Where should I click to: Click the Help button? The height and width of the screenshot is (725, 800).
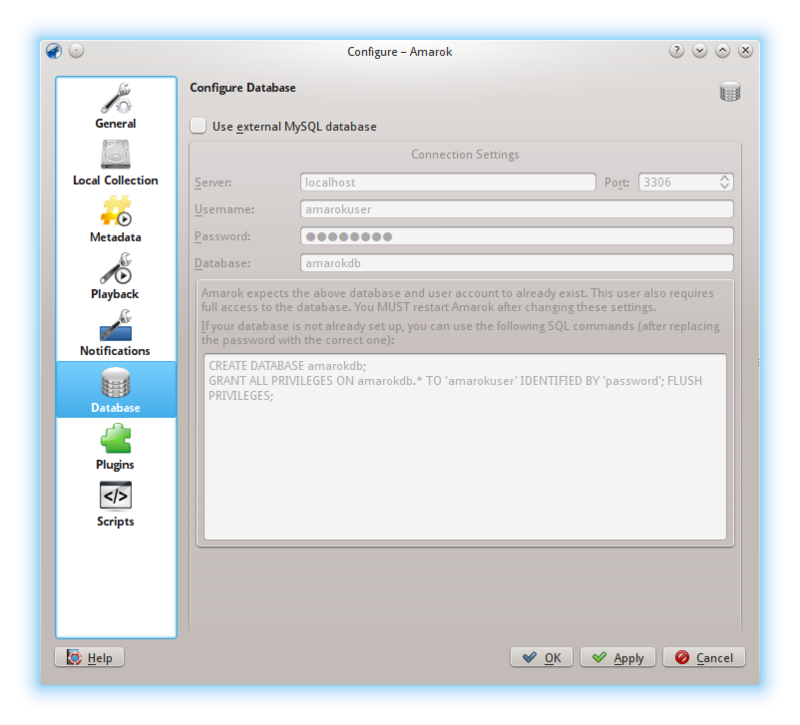(x=90, y=657)
